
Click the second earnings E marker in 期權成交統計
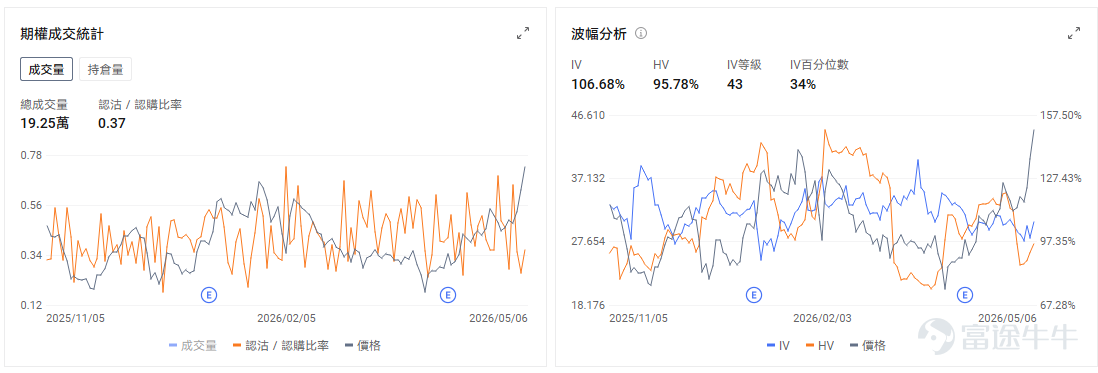coord(447,295)
